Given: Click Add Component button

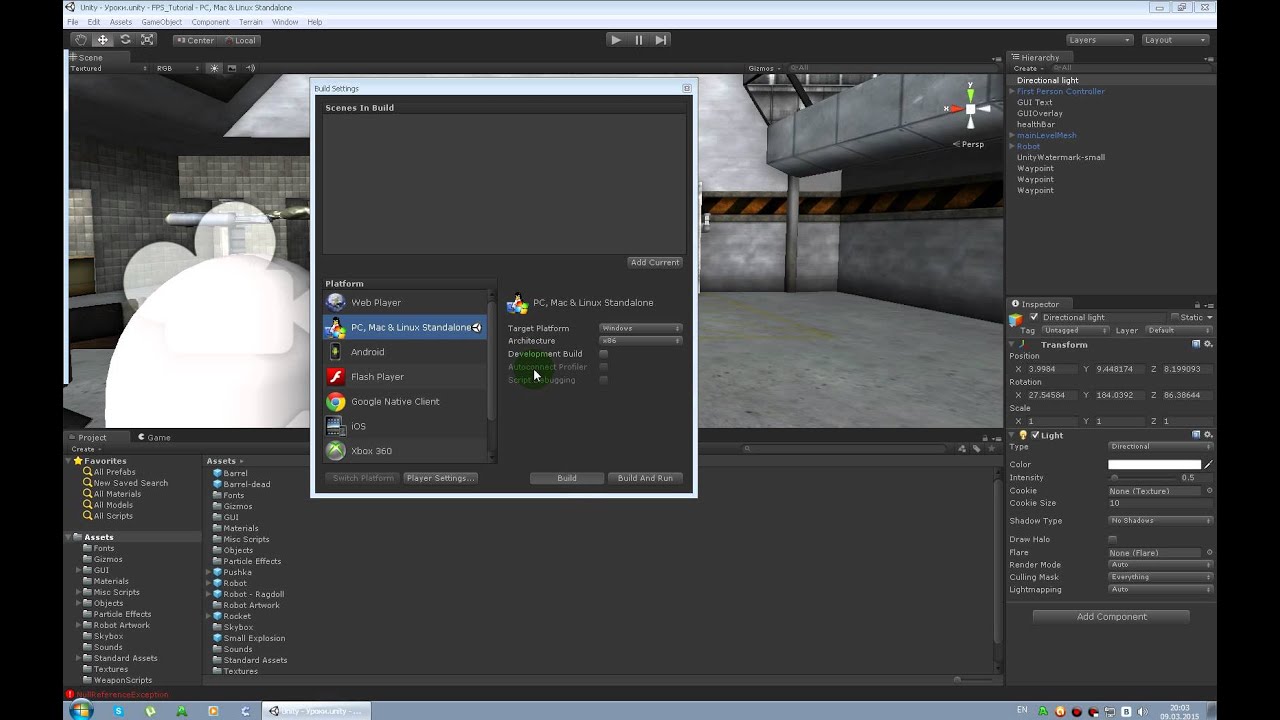Looking at the screenshot, I should [x=1111, y=617].
